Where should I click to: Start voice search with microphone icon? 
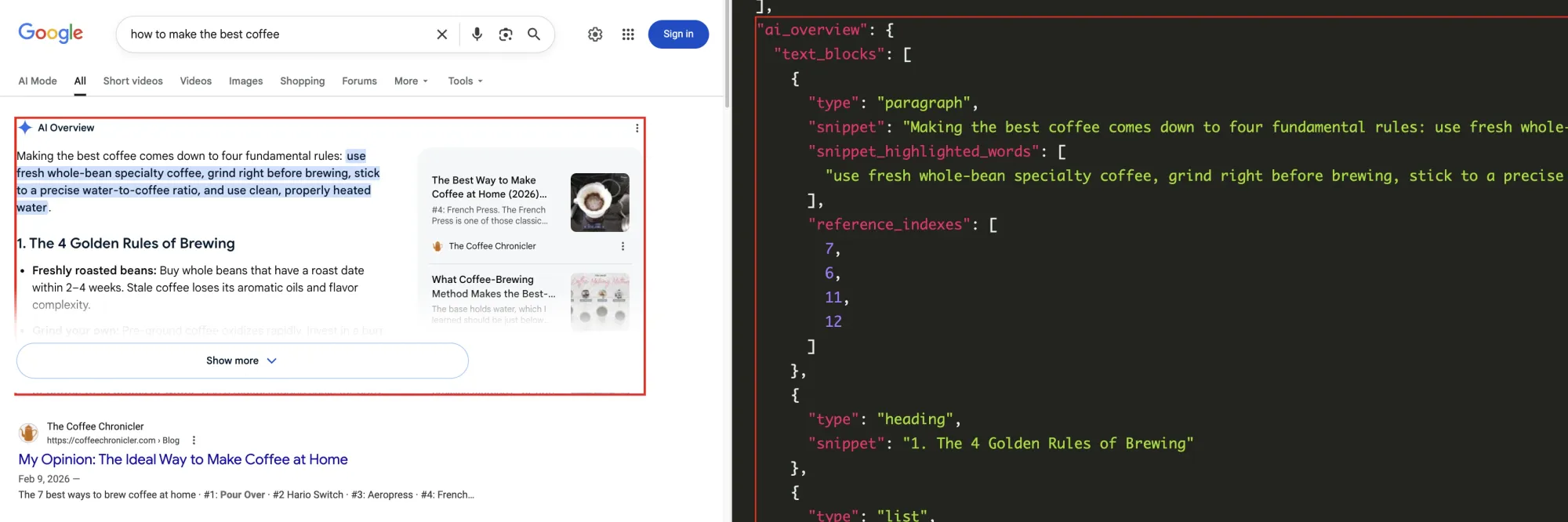coord(477,34)
